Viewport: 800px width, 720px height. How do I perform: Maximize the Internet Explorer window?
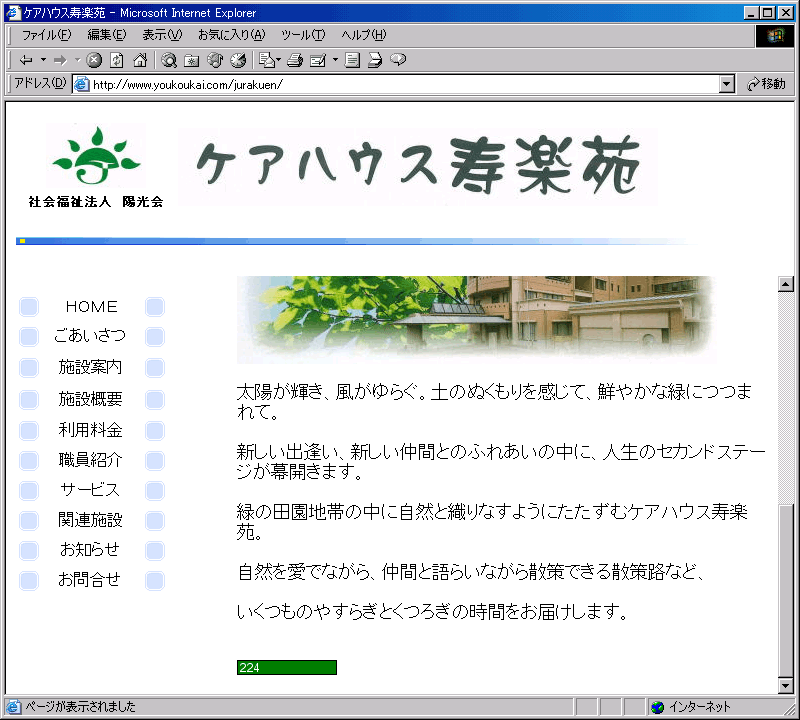tap(767, 13)
